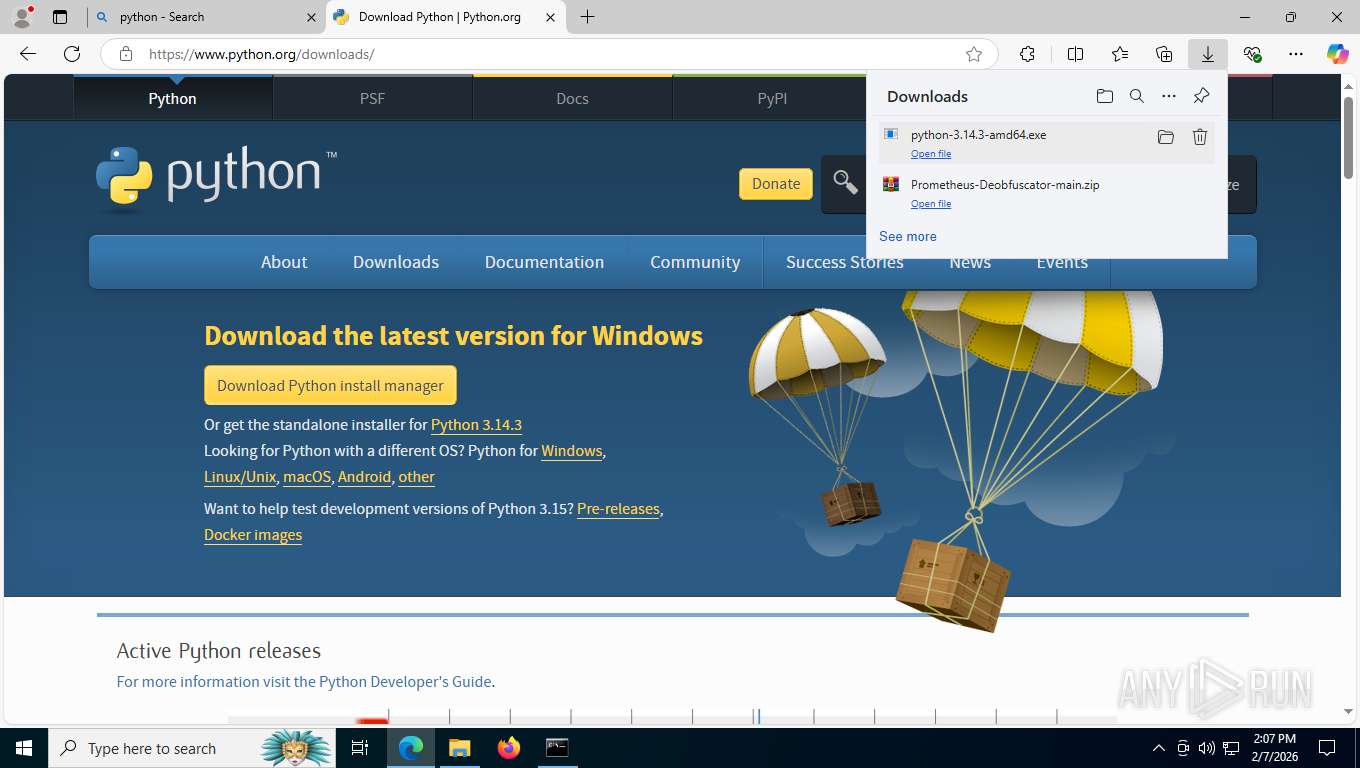Image resolution: width=1360 pixels, height=768 pixels.
Task: Open split screen view icon
Action: click(x=1075, y=54)
